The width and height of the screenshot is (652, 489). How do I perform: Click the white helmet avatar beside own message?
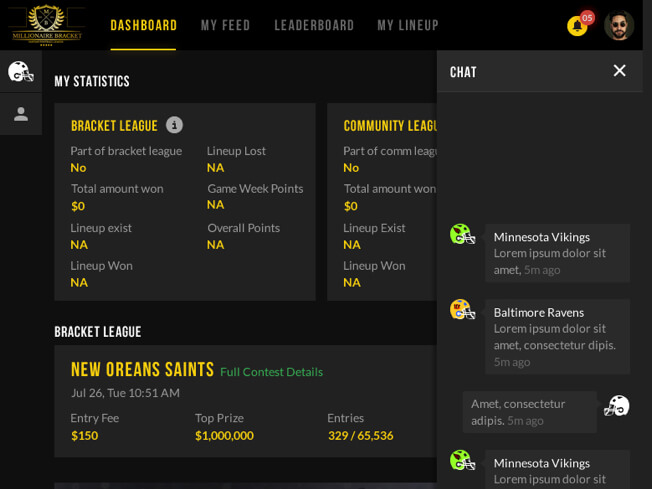(617, 406)
